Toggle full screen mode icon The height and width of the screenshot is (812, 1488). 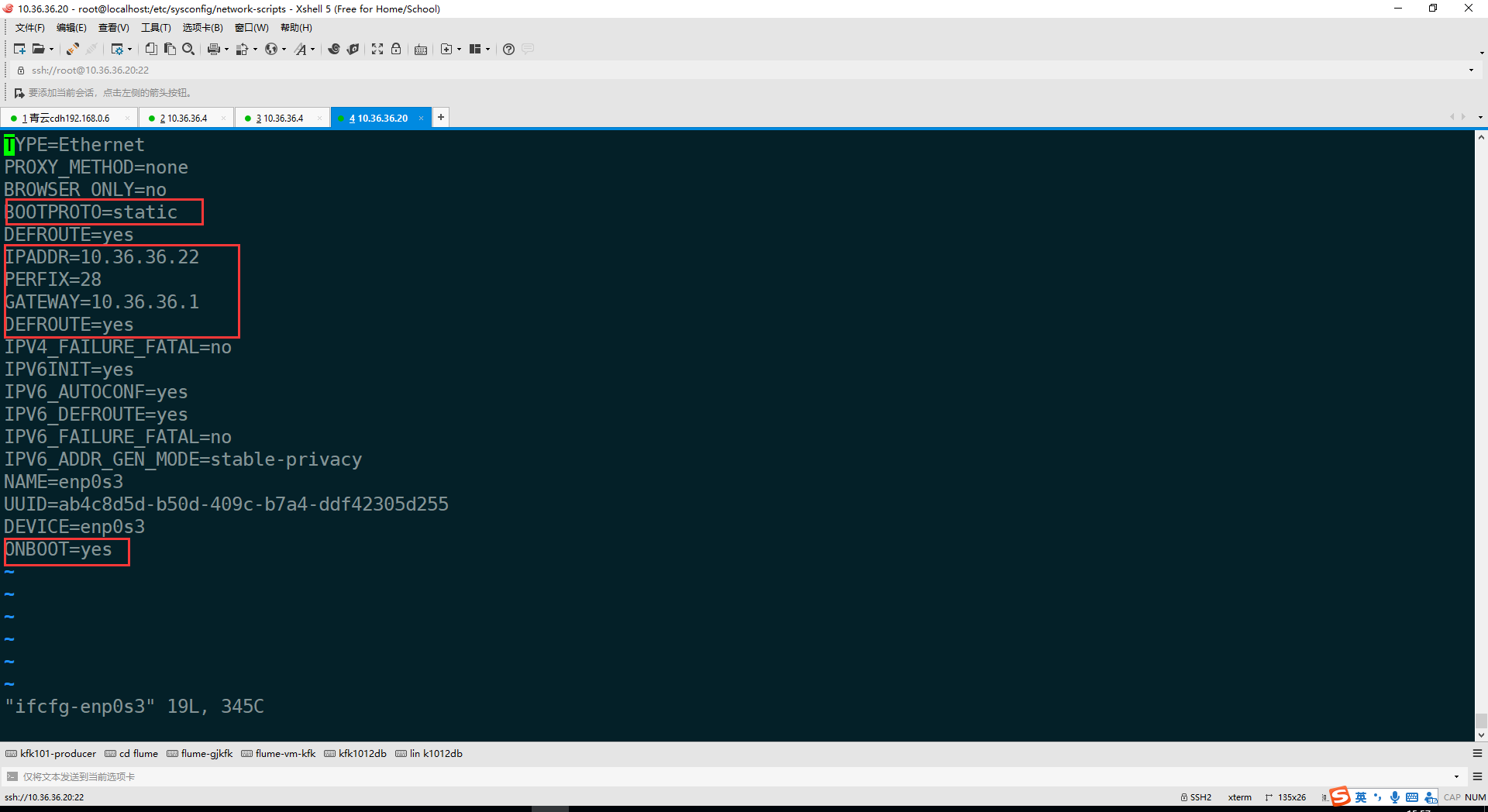click(377, 49)
